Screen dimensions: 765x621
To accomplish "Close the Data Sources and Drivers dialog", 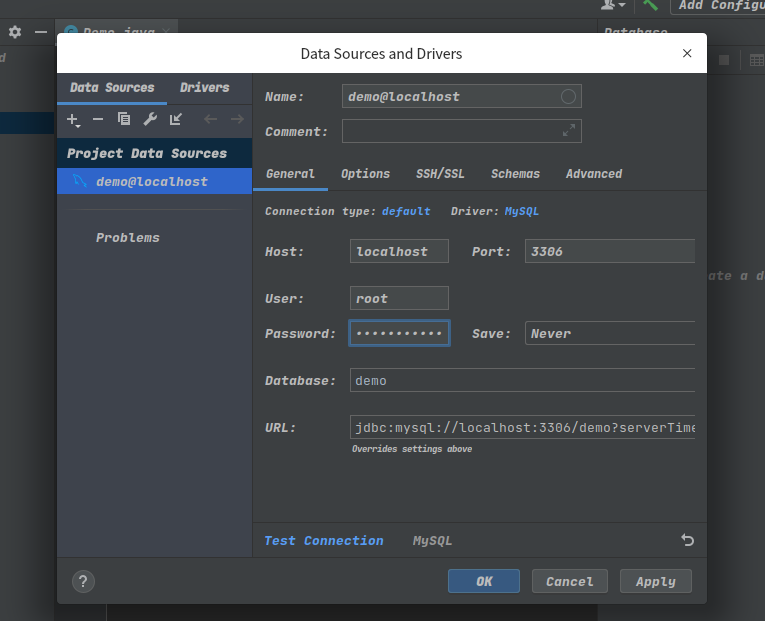I will pos(687,53).
